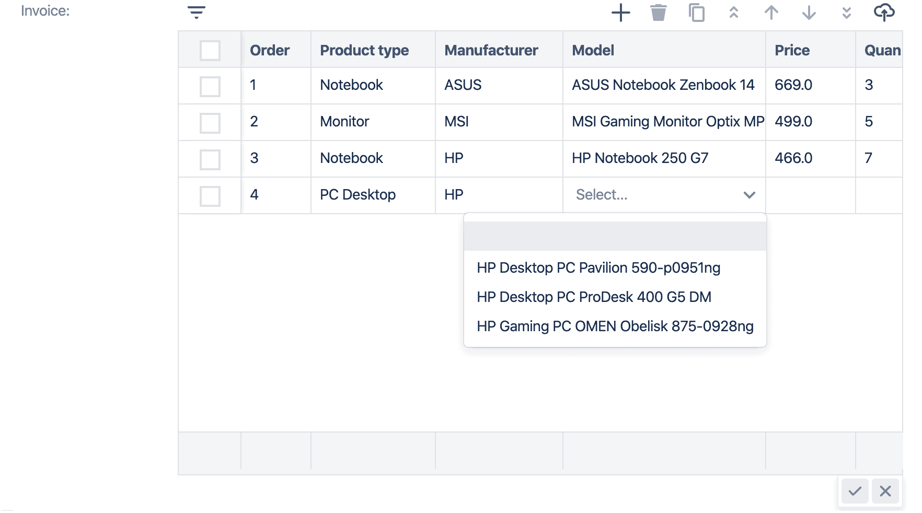
Task: Check the box for order row 2
Action: 210,122
